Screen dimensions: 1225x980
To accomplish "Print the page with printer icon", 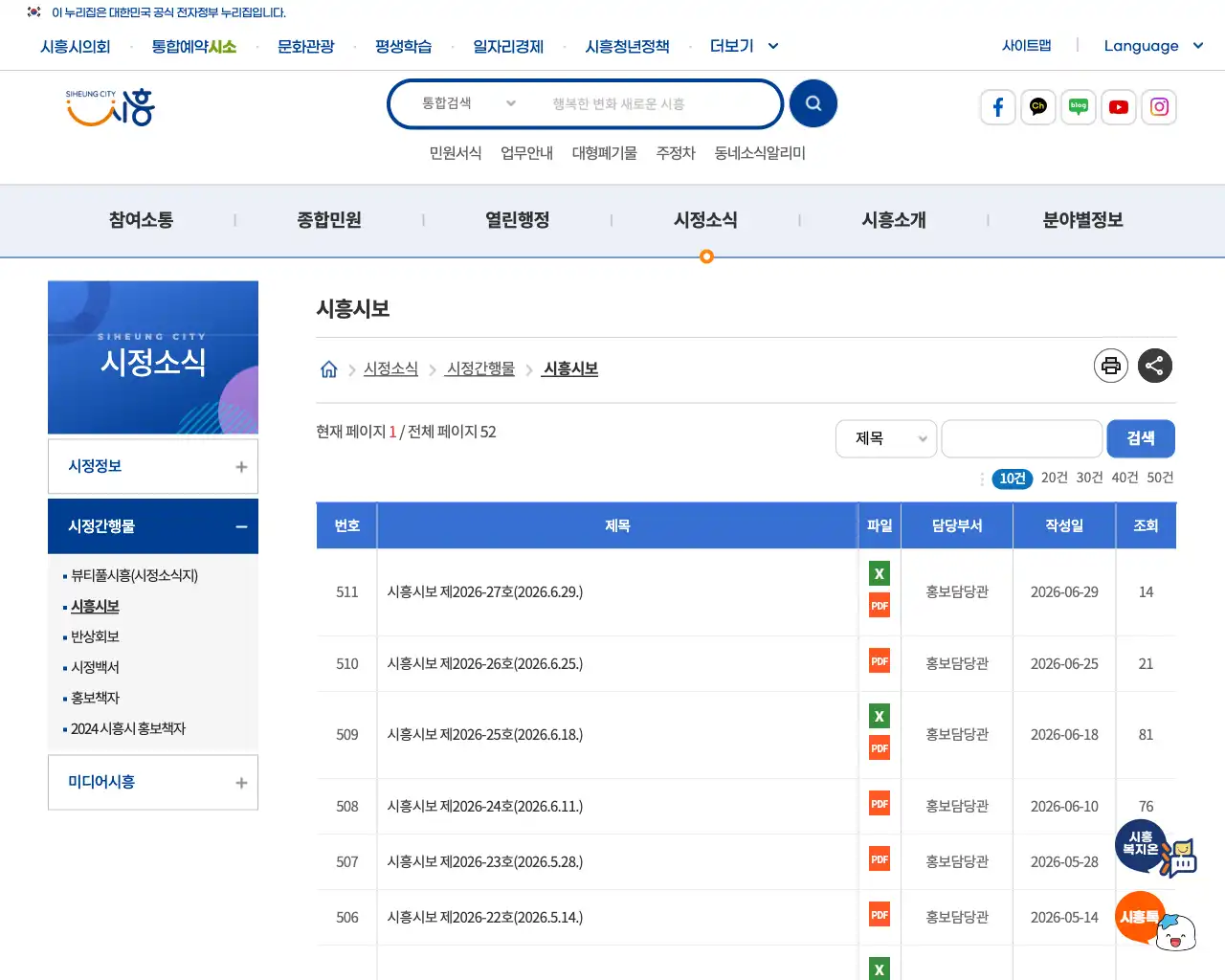I will [x=1111, y=366].
